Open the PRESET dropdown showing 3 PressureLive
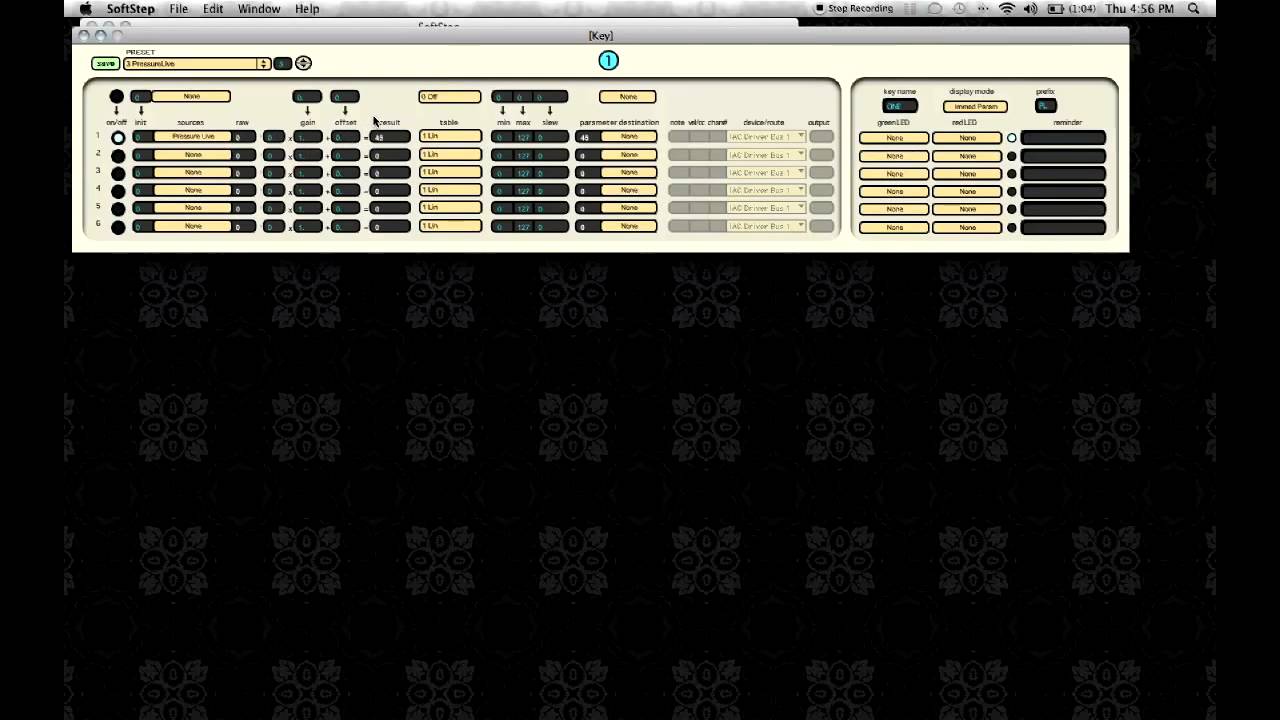This screenshot has width=1280, height=720. click(197, 64)
